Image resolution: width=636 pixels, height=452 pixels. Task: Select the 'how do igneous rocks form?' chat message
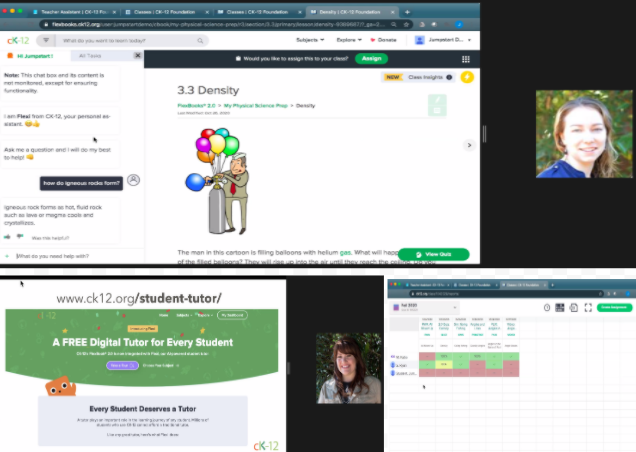[x=81, y=183]
